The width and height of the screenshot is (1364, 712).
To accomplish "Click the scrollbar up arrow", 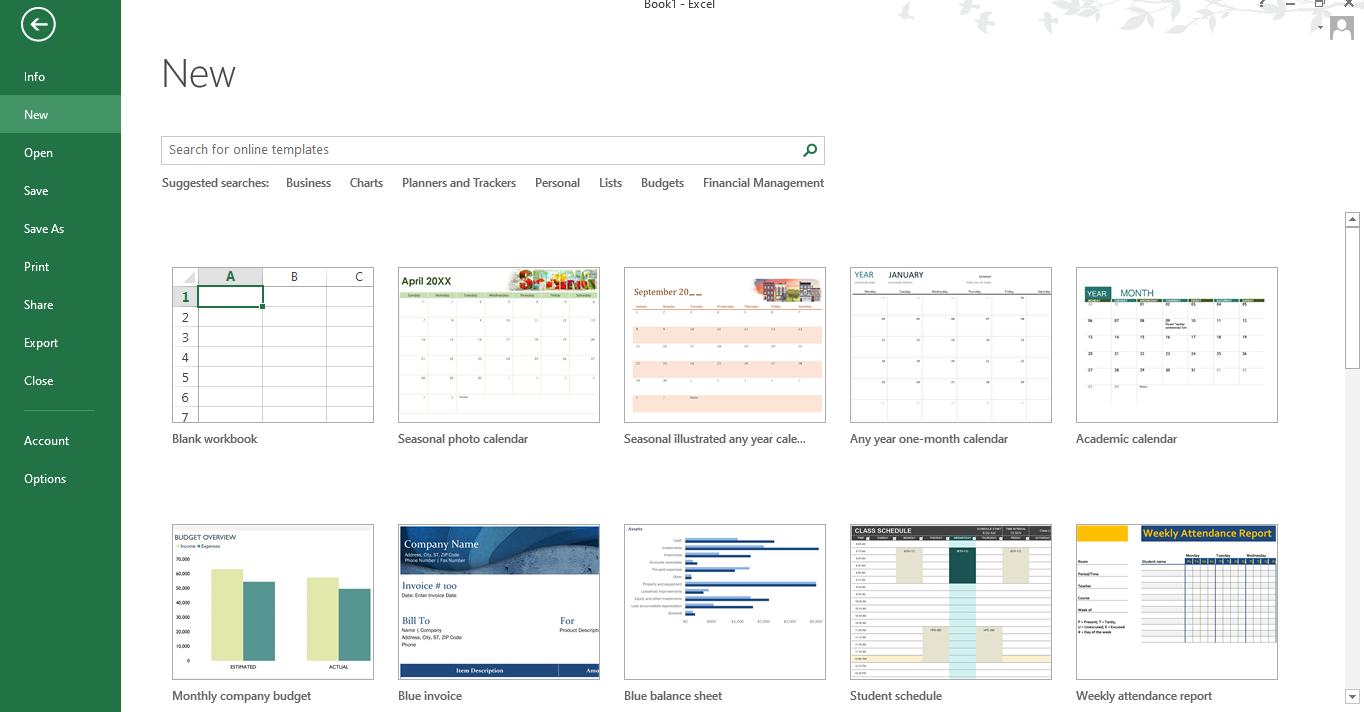I will (x=1352, y=218).
